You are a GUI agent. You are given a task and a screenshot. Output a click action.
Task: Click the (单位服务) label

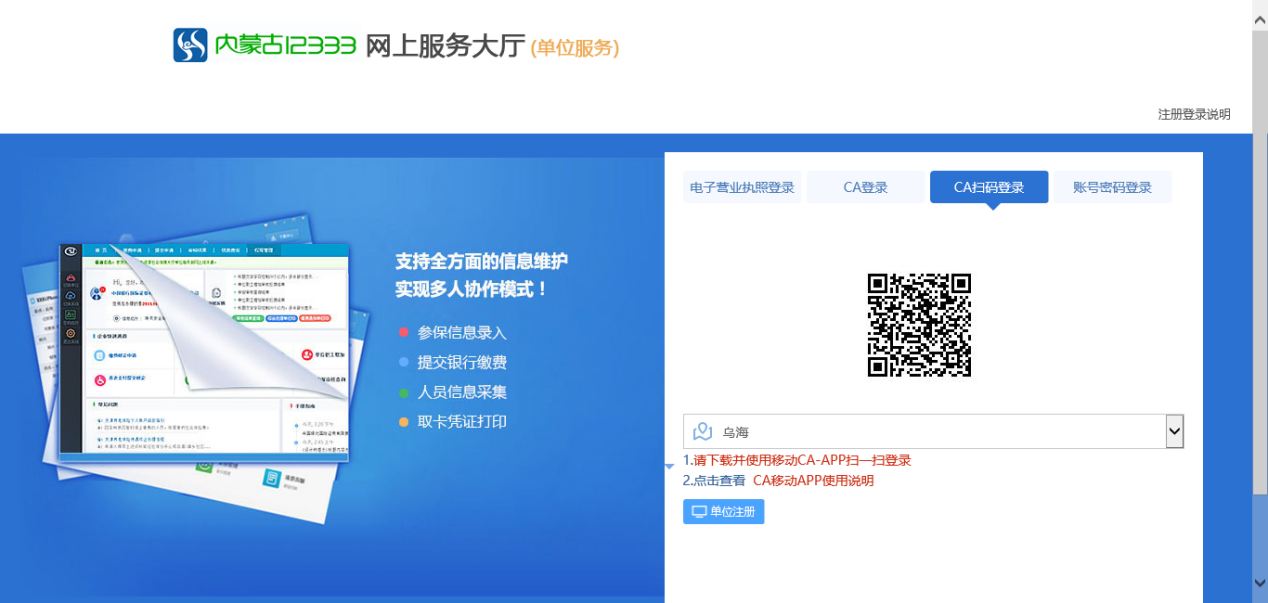pos(575,48)
